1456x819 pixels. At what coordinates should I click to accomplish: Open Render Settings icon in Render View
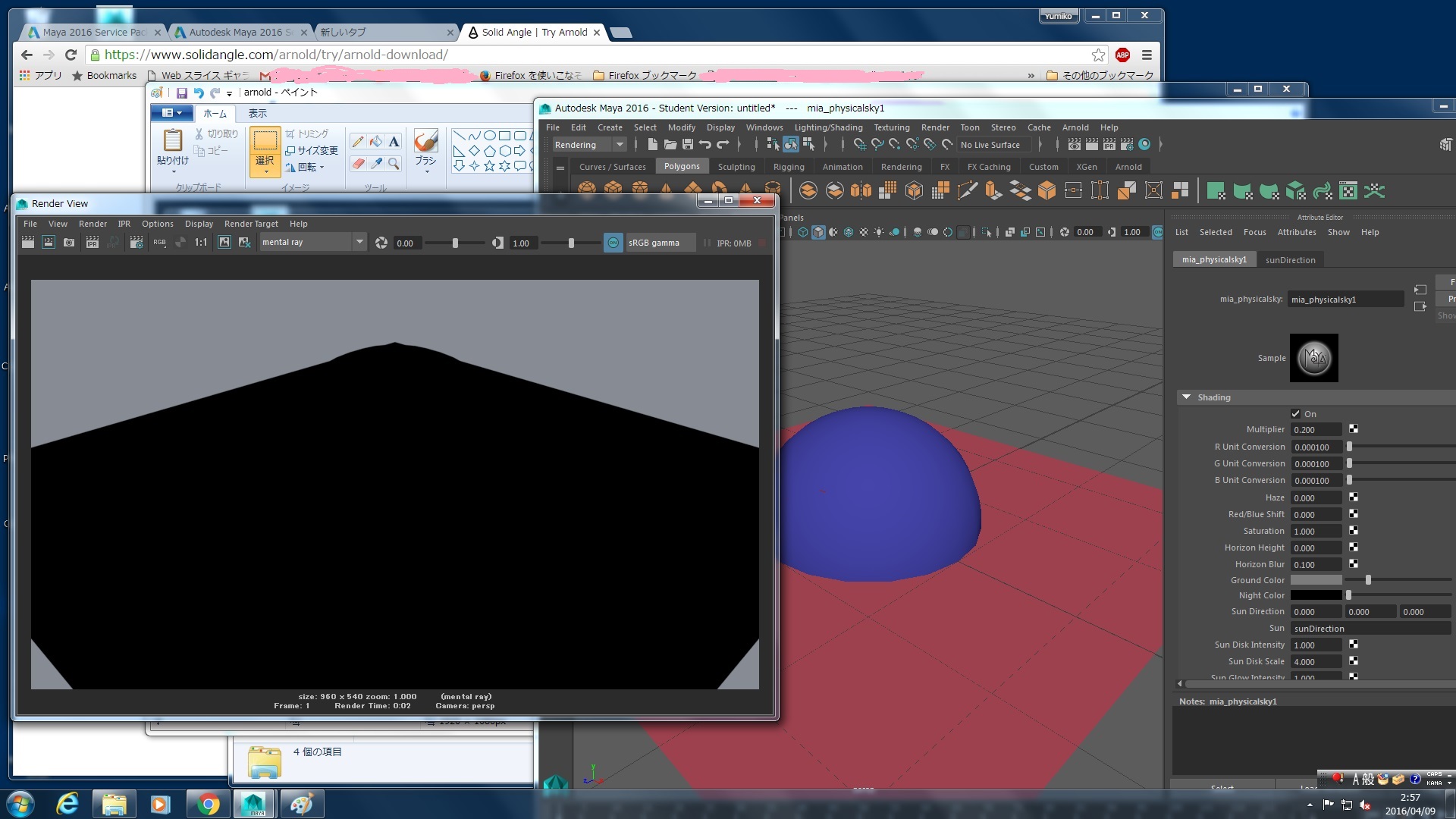(x=136, y=243)
